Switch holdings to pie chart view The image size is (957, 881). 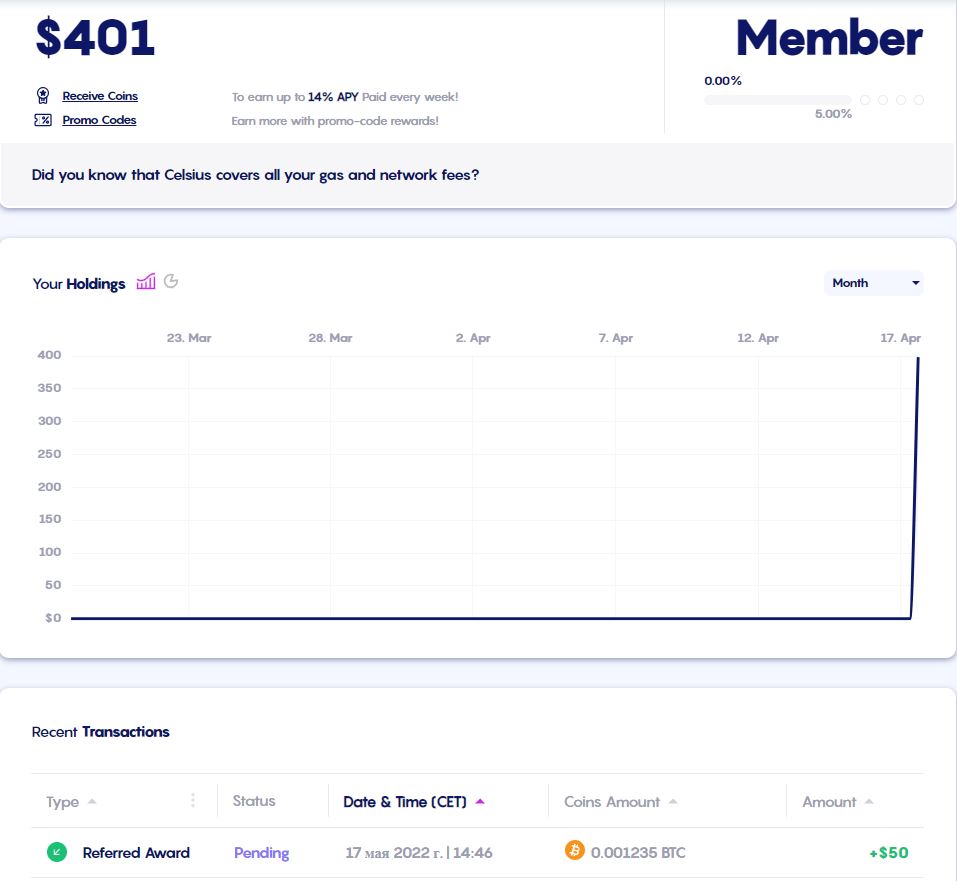tap(171, 282)
